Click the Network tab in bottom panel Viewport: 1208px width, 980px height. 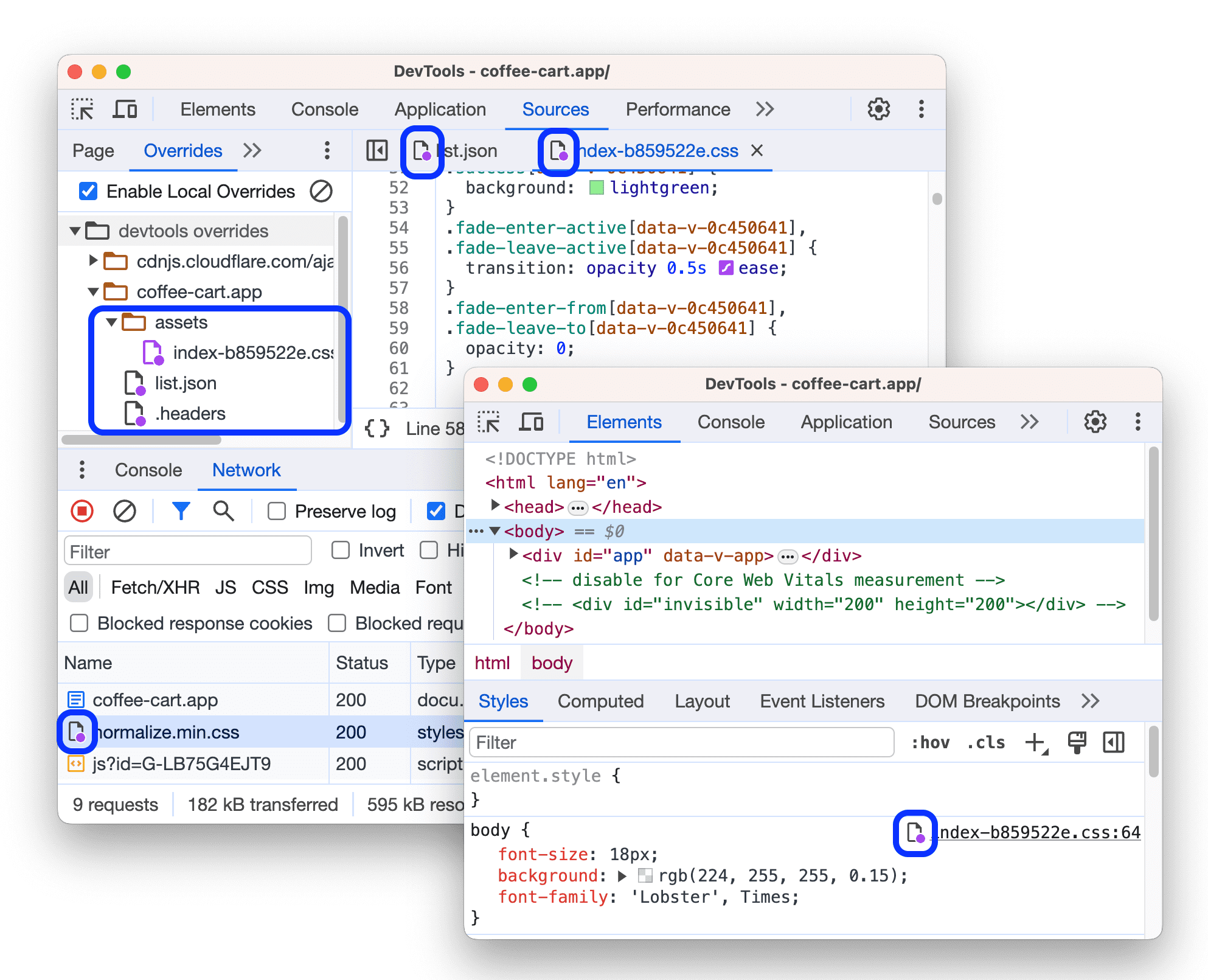247,471
